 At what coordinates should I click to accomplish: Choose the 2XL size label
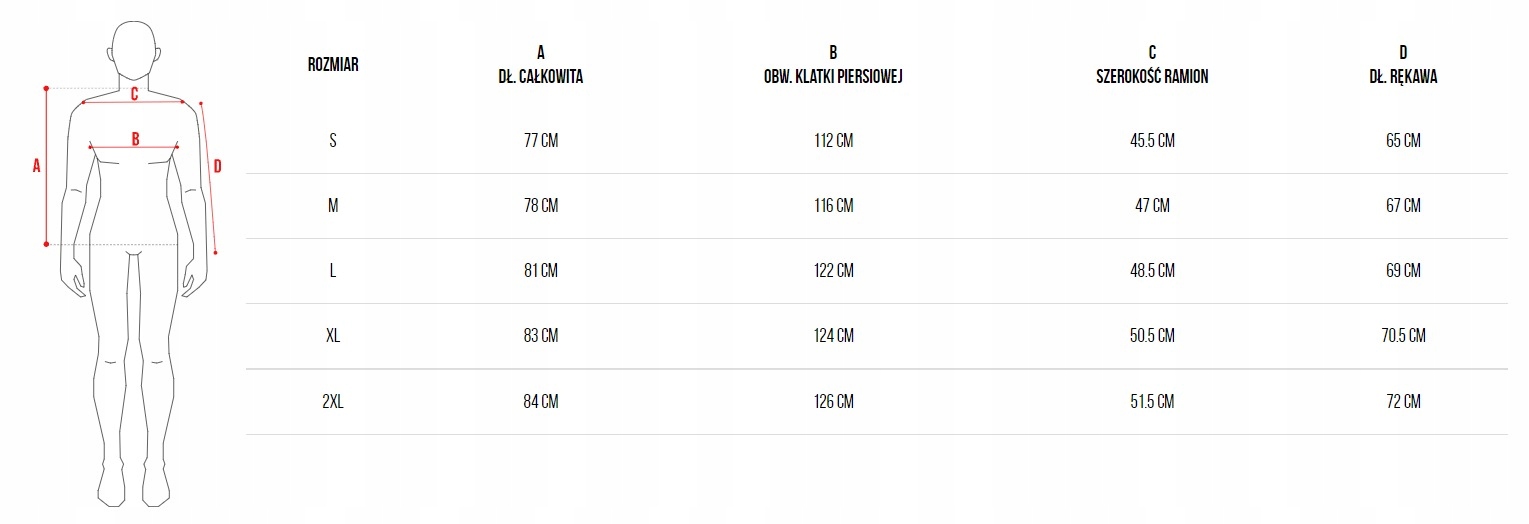point(333,402)
